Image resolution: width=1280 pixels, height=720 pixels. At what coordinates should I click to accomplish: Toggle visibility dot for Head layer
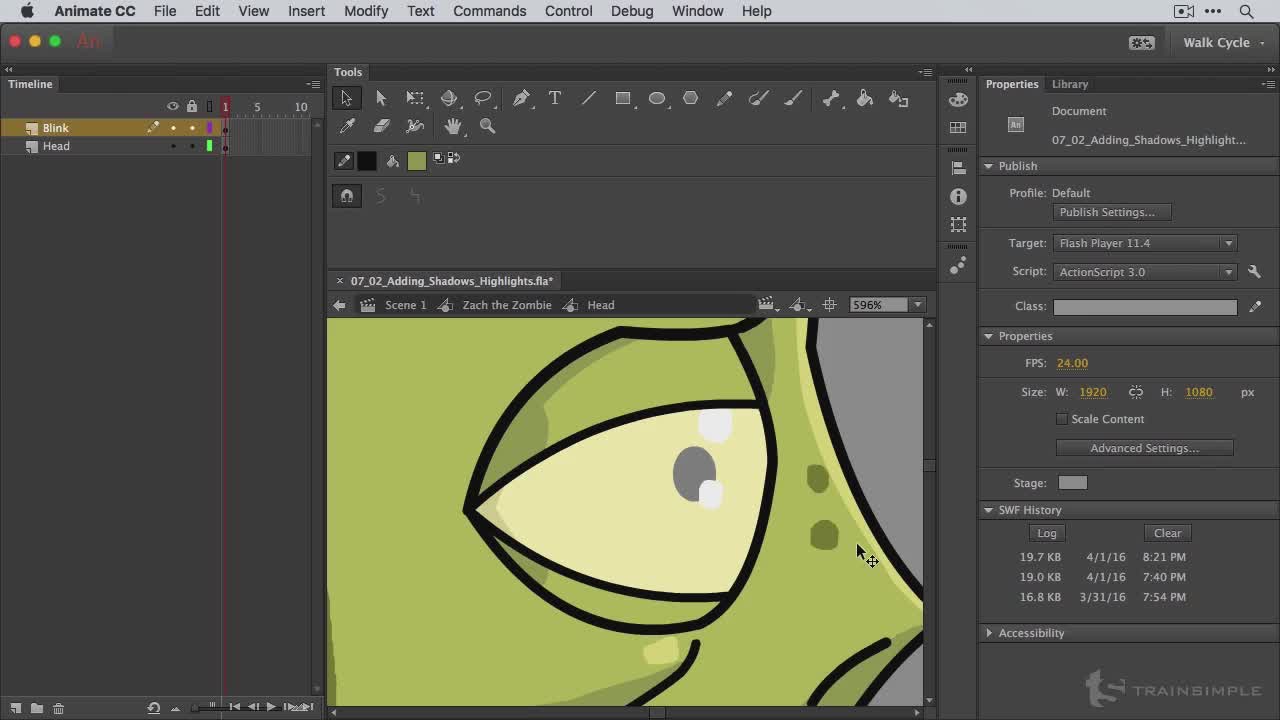(173, 146)
